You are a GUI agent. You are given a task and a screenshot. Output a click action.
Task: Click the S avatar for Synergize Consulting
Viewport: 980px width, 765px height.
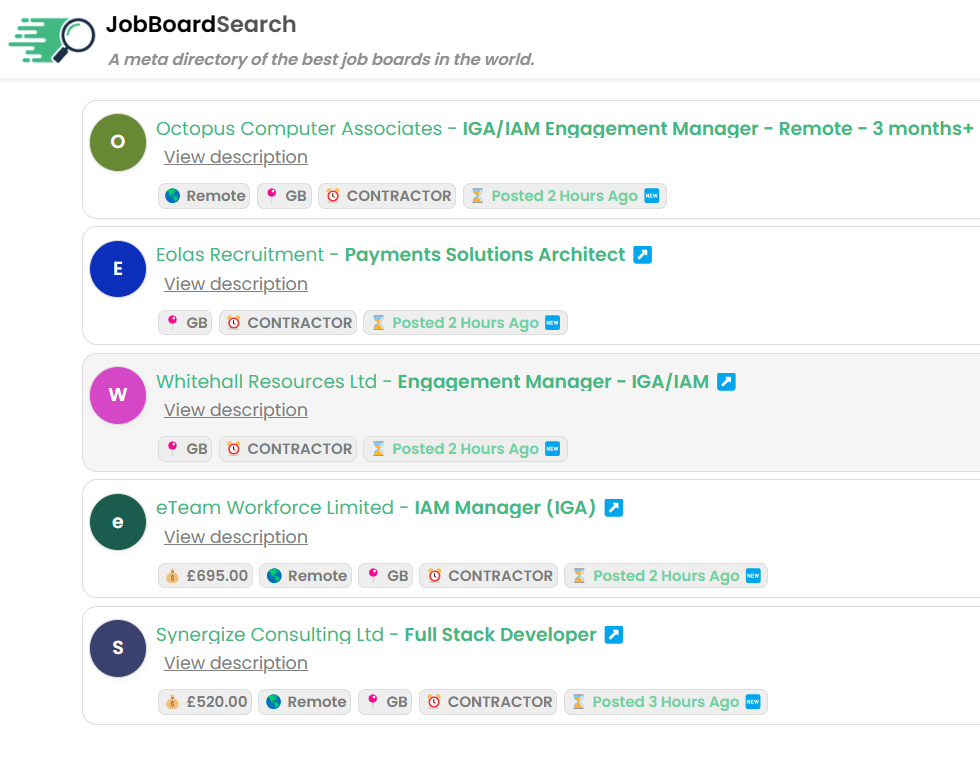click(118, 648)
